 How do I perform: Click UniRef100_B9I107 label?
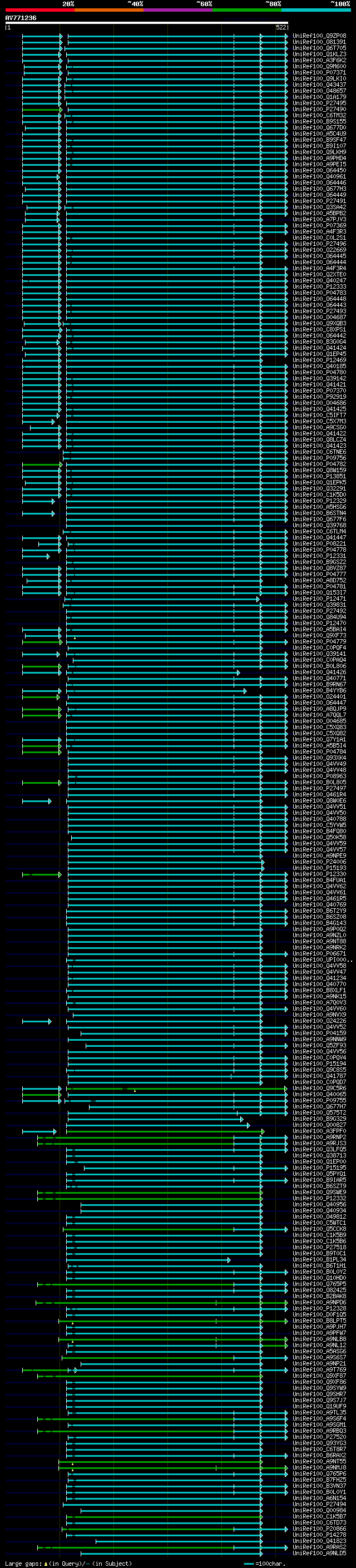coord(319,146)
